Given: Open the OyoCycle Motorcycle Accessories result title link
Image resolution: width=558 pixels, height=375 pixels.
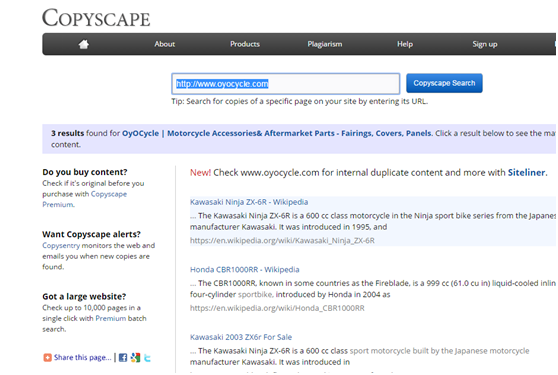Looking at the screenshot, I should pos(277,133).
